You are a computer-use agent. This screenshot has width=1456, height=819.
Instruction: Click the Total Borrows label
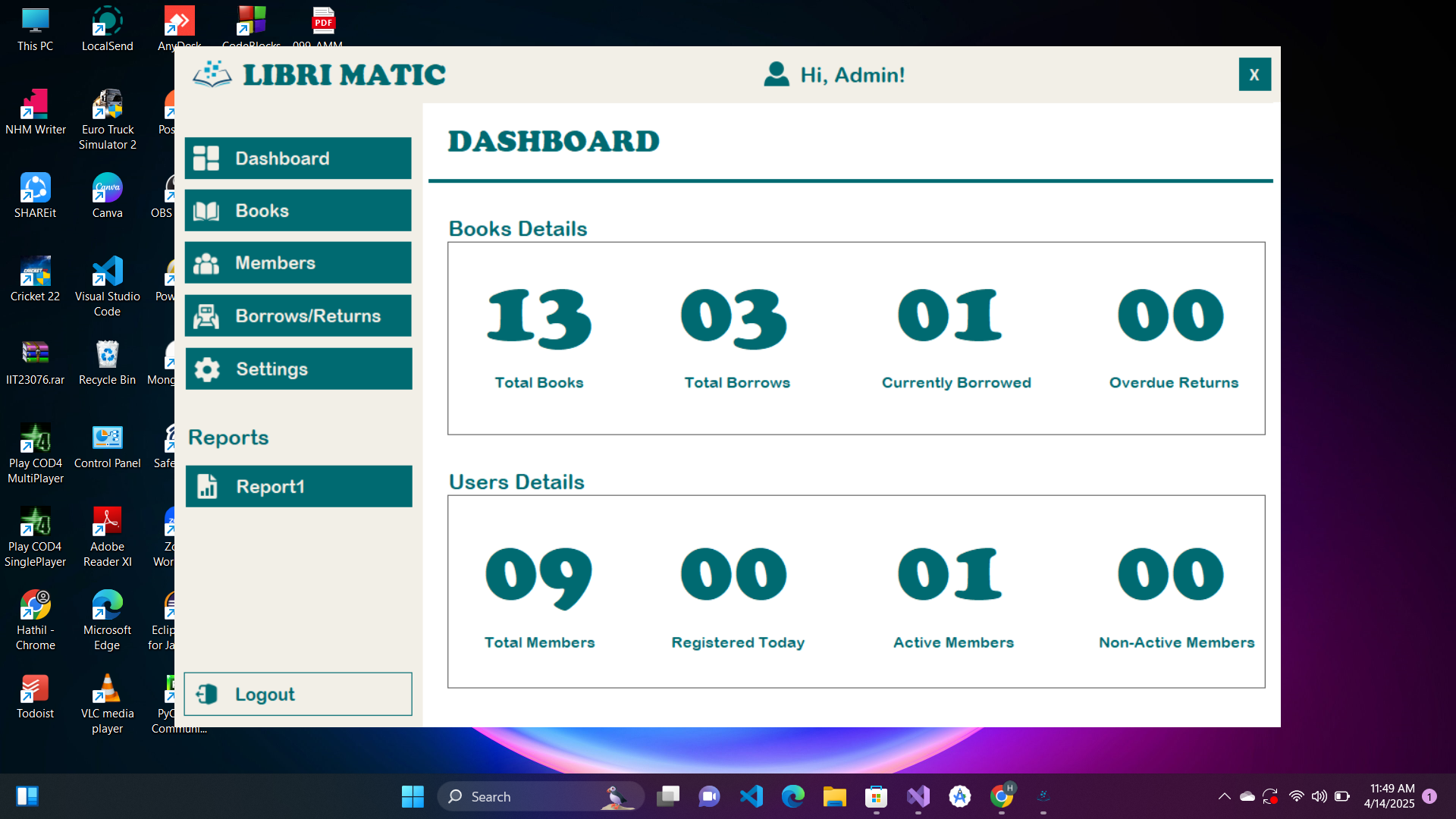[x=737, y=382]
